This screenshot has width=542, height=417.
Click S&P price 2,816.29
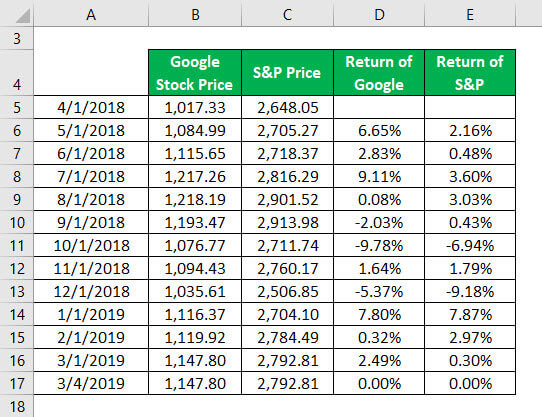(287, 176)
